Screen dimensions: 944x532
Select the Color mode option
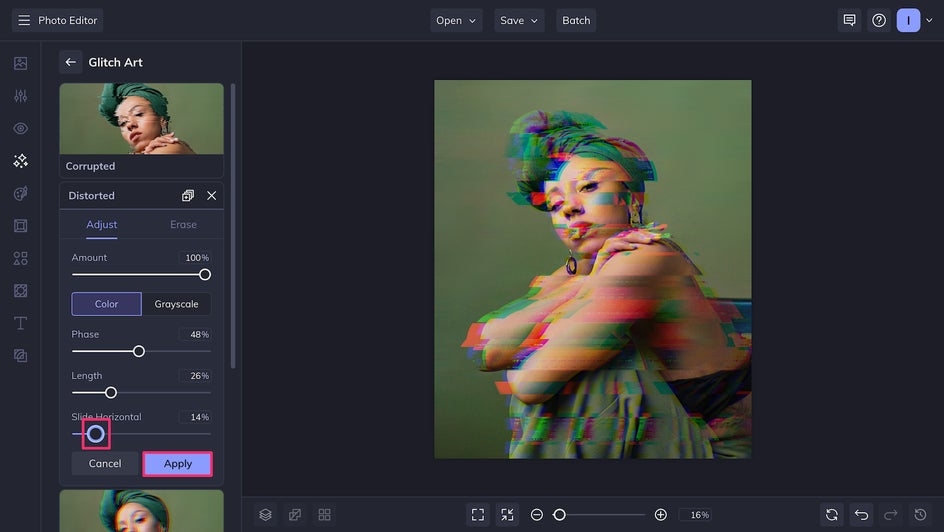pyautogui.click(x=107, y=304)
